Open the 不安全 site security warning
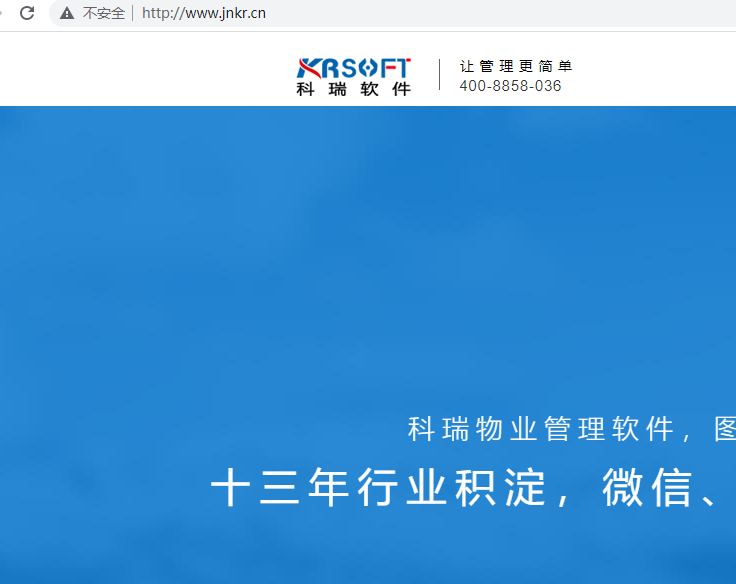The width and height of the screenshot is (736, 584). [x=92, y=13]
